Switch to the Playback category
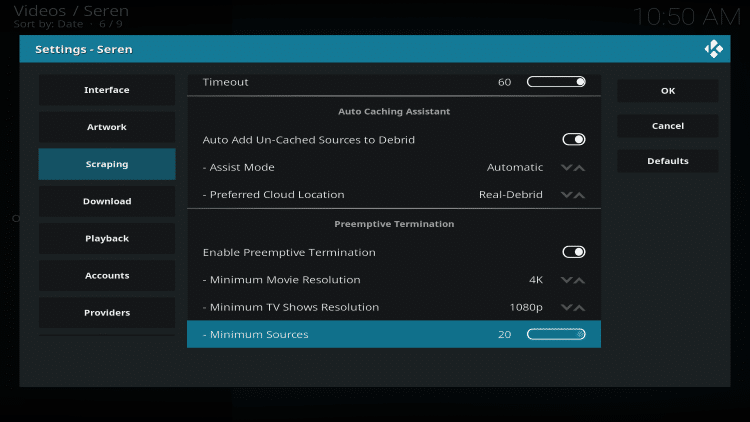The width and height of the screenshot is (750, 422). (x=107, y=238)
